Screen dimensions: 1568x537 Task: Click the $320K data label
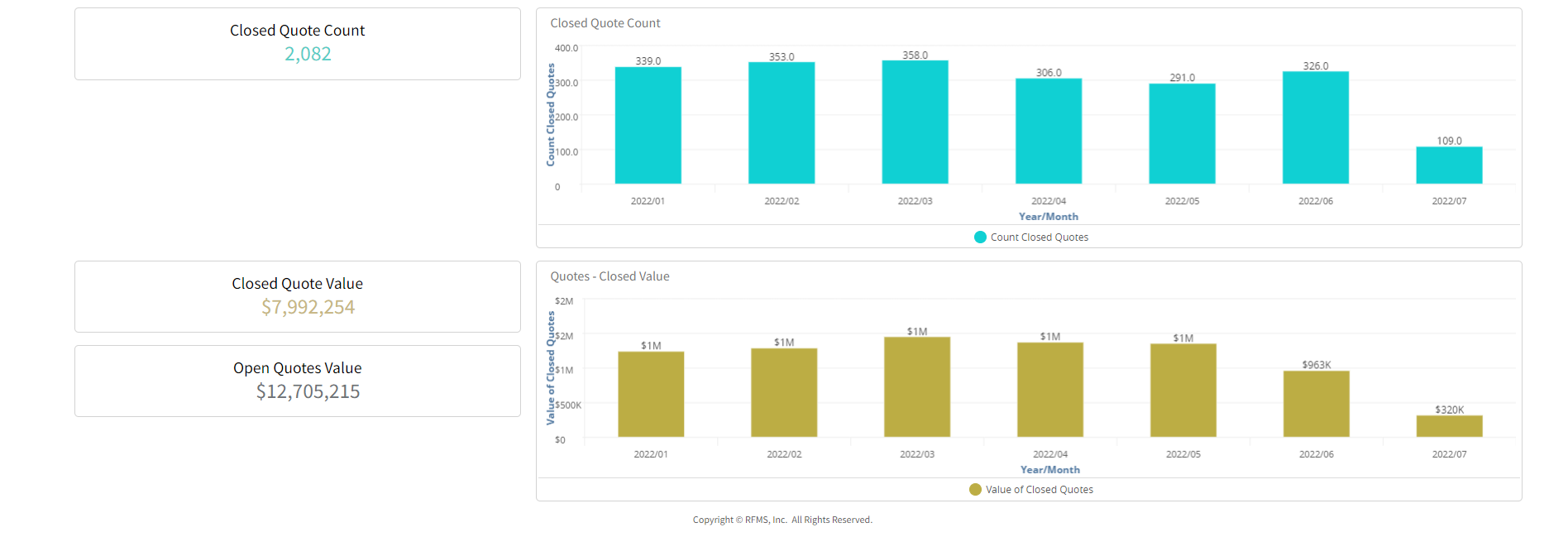point(1450,410)
